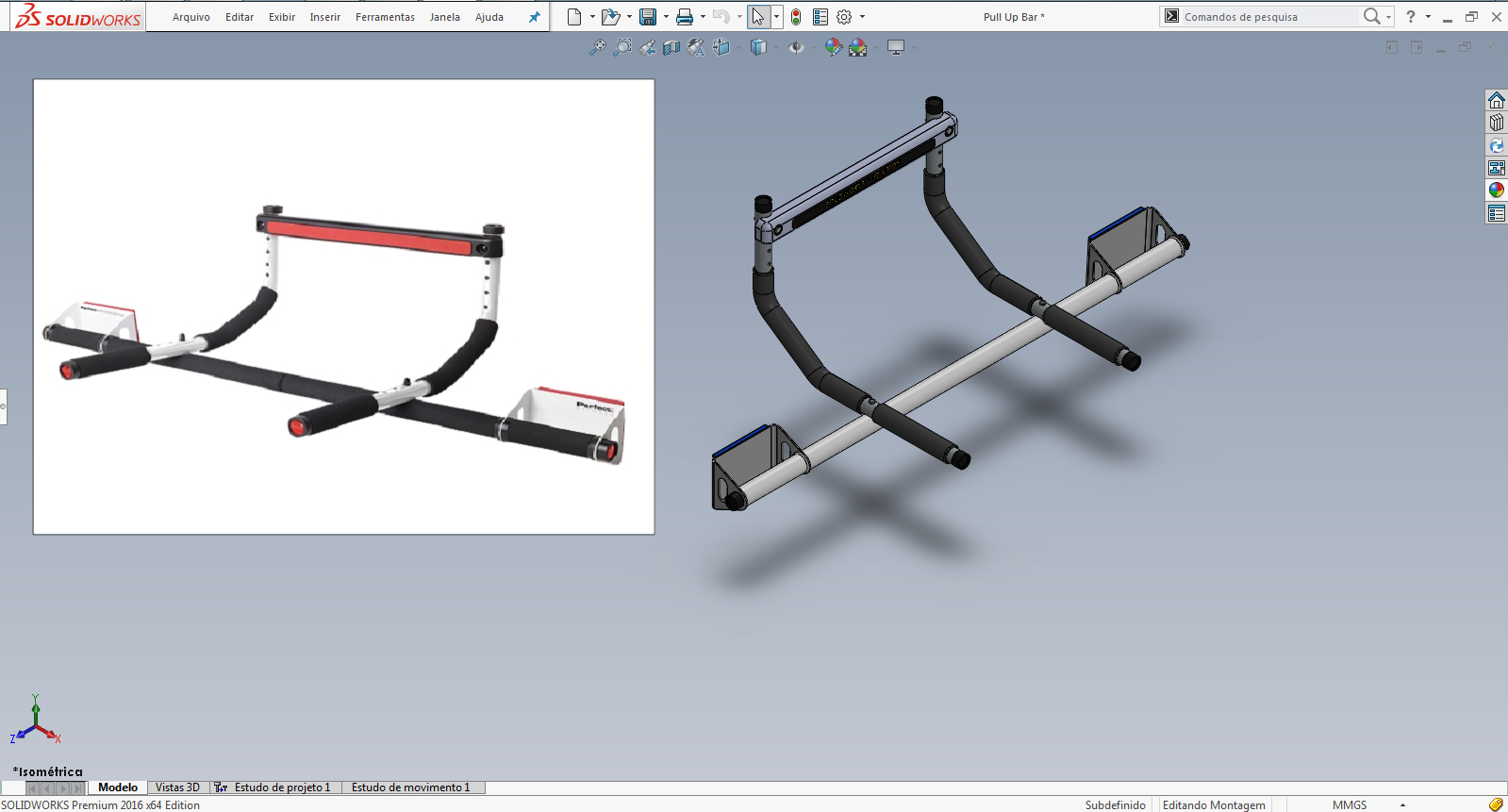The width and height of the screenshot is (1508, 812).
Task: Open the Exibir menu
Action: click(282, 17)
